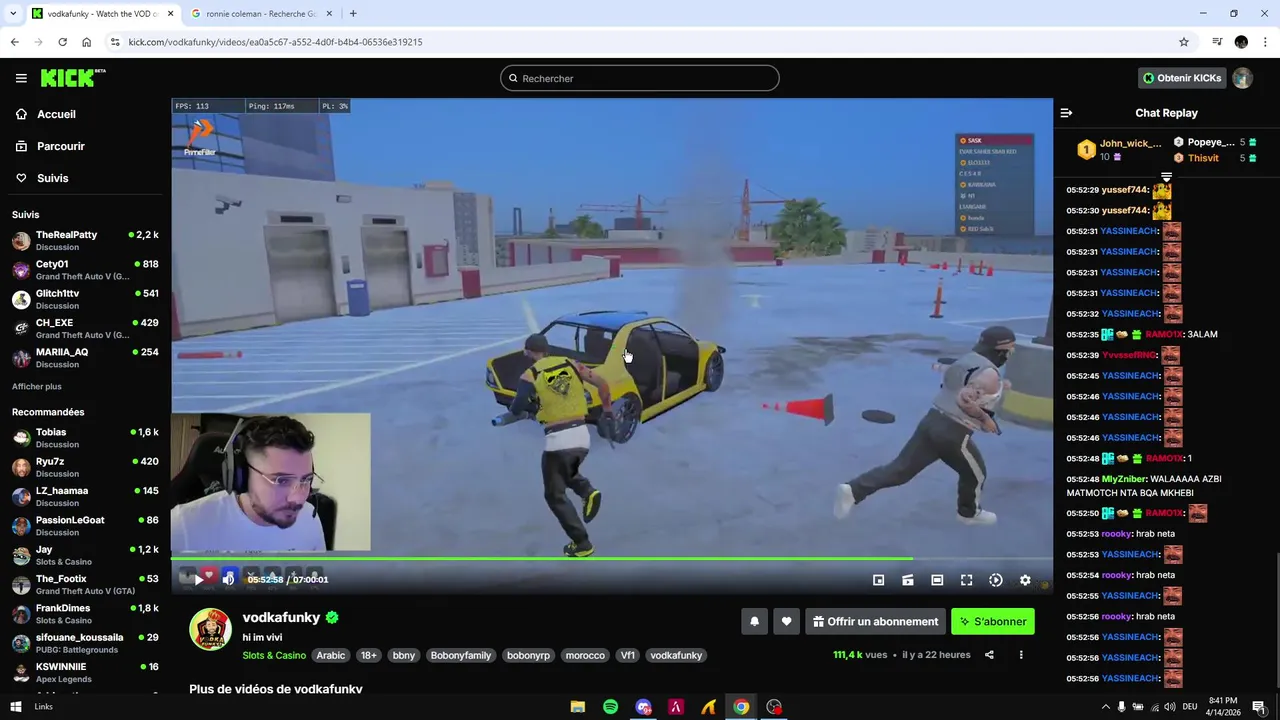This screenshot has height=720, width=1280.
Task: Mute the video player volume
Action: point(229,579)
